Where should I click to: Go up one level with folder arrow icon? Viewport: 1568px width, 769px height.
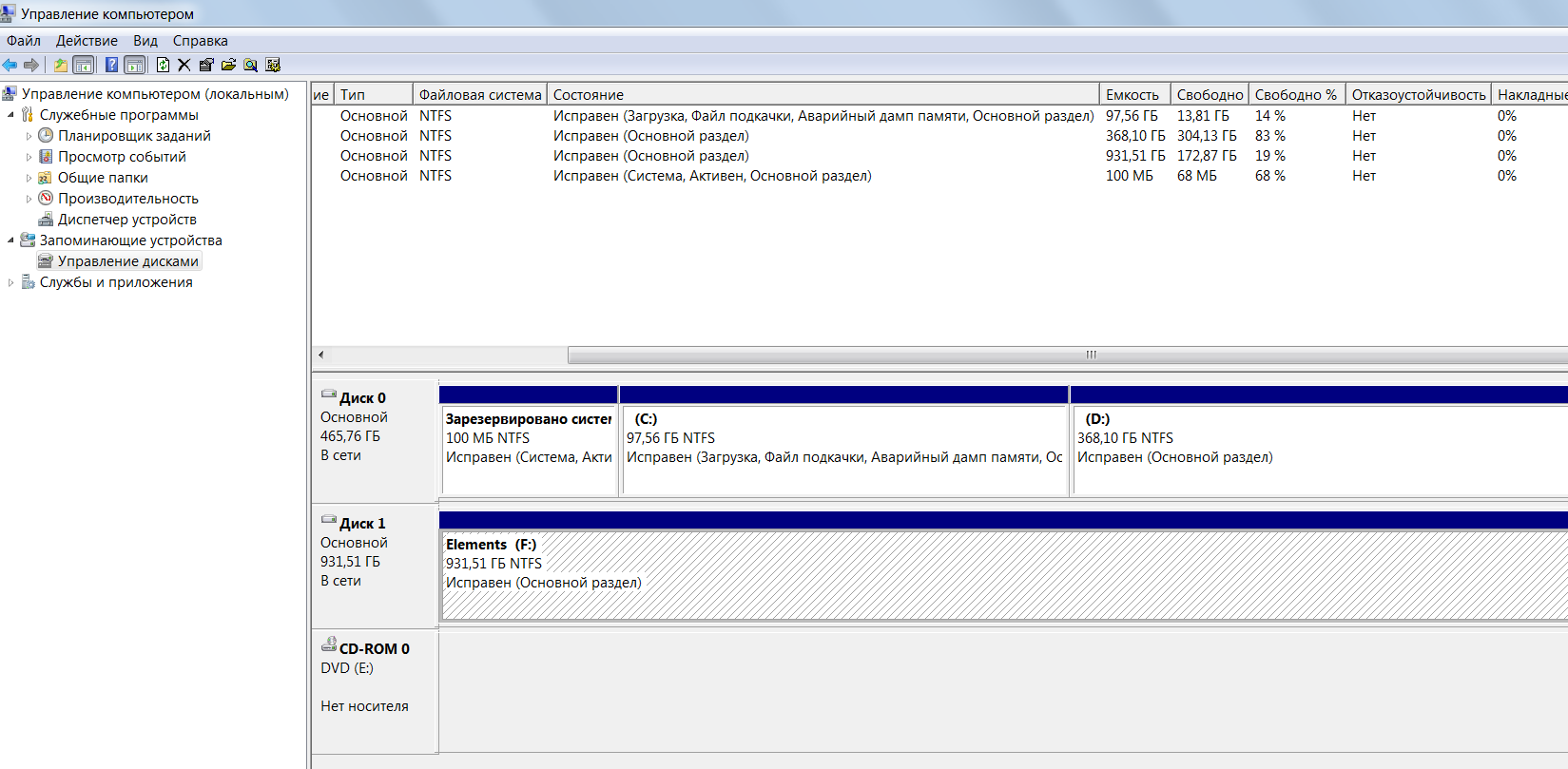point(60,65)
